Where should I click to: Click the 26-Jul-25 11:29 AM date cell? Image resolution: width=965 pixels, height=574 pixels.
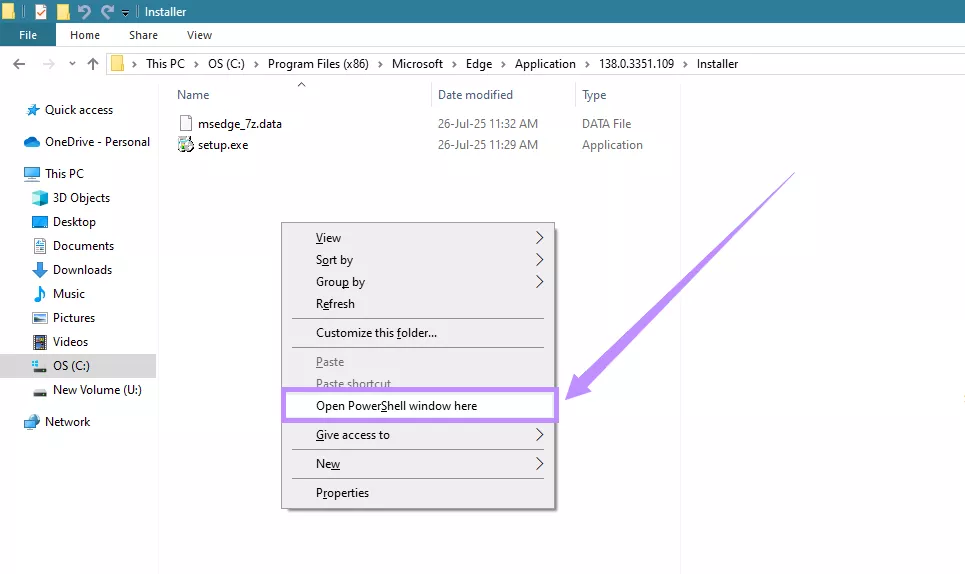coord(487,145)
